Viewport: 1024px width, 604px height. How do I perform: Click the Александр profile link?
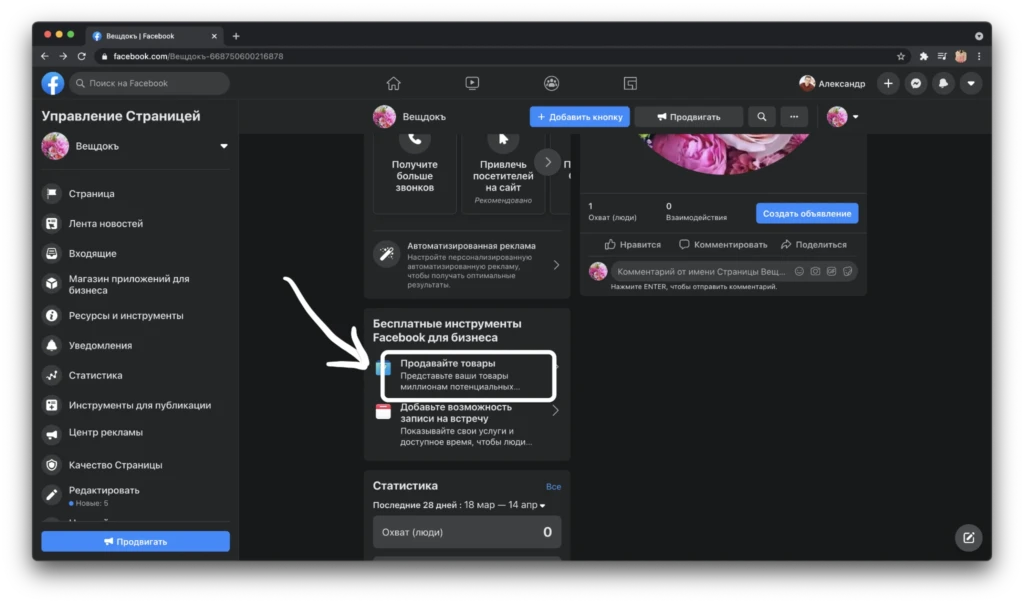832,84
